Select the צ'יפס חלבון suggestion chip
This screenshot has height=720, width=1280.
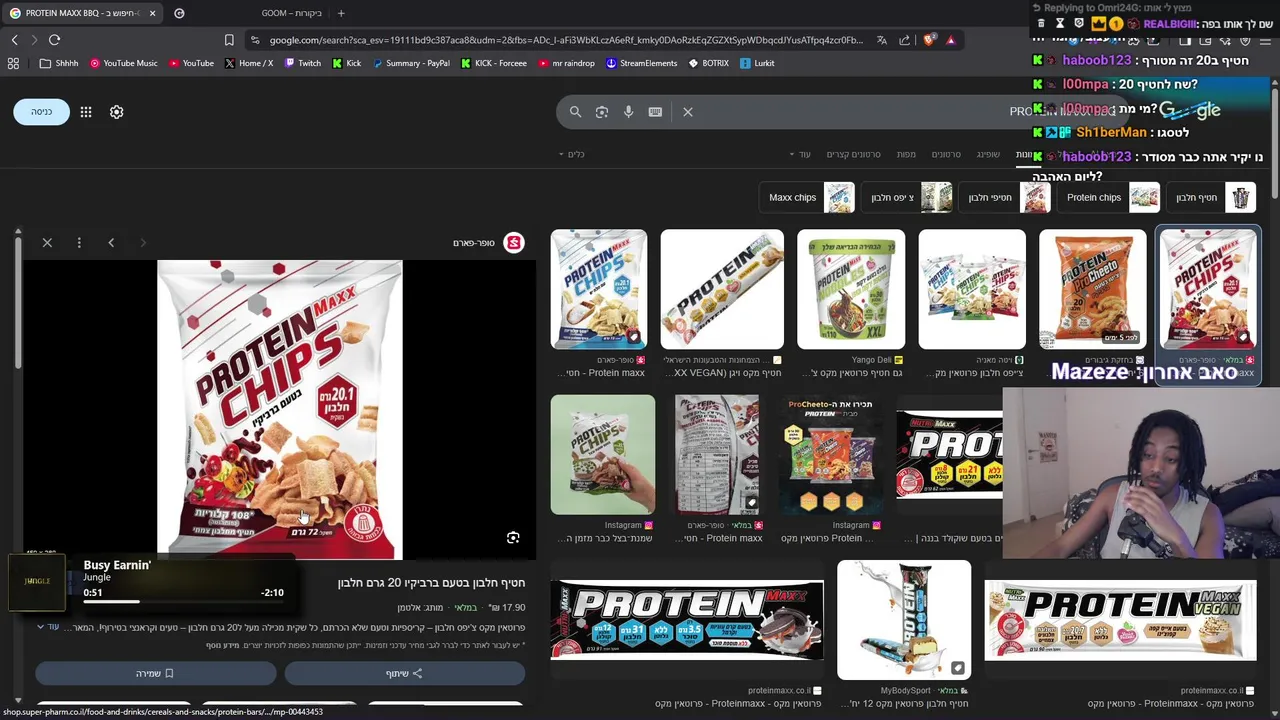click(x=909, y=198)
